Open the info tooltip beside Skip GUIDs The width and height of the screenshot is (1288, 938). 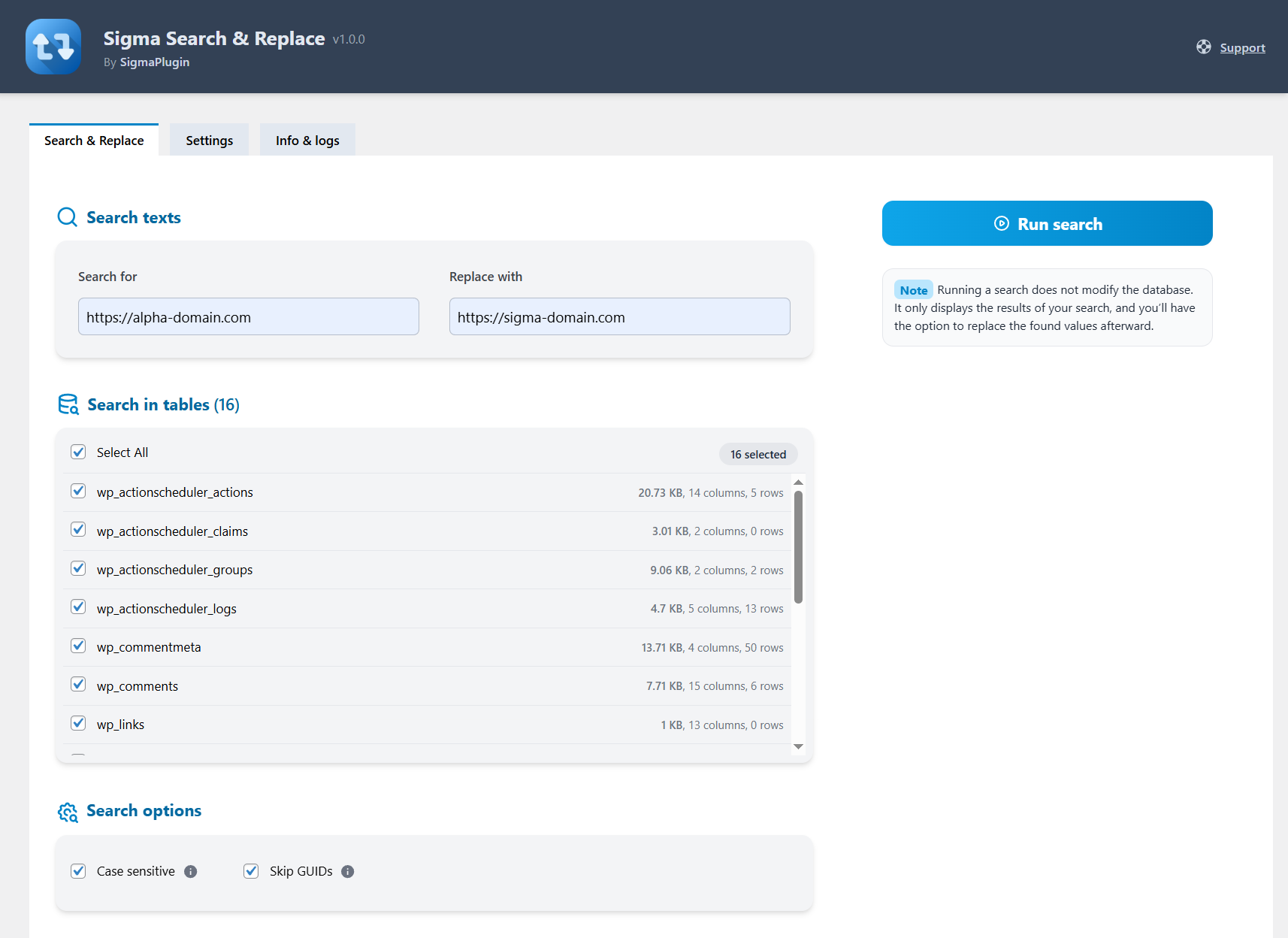coord(347,871)
